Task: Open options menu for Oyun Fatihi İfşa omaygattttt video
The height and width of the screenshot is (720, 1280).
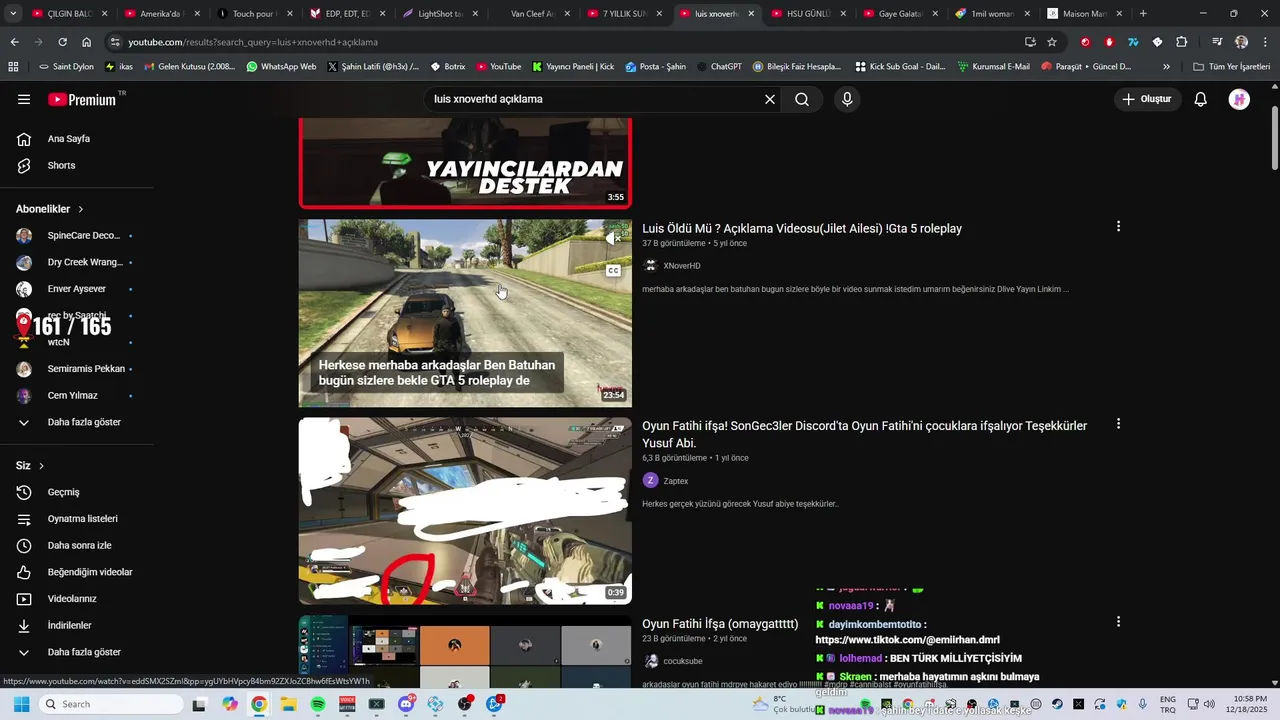Action: (1118, 622)
